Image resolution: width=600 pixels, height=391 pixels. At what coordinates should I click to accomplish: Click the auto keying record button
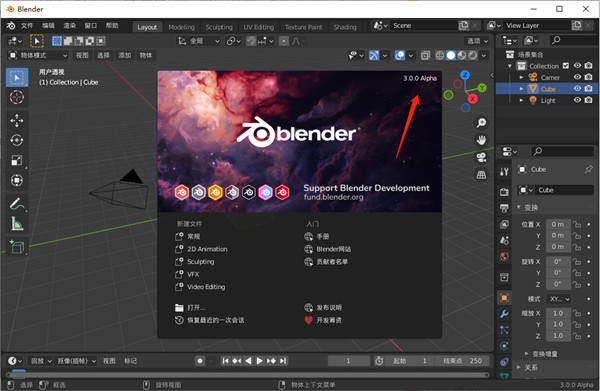[x=200, y=361]
